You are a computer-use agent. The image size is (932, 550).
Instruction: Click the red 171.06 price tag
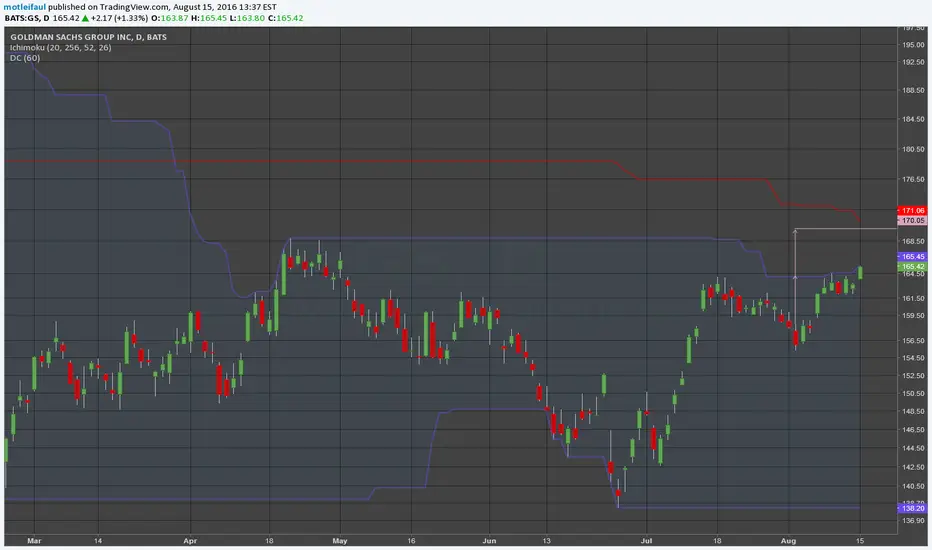912,210
